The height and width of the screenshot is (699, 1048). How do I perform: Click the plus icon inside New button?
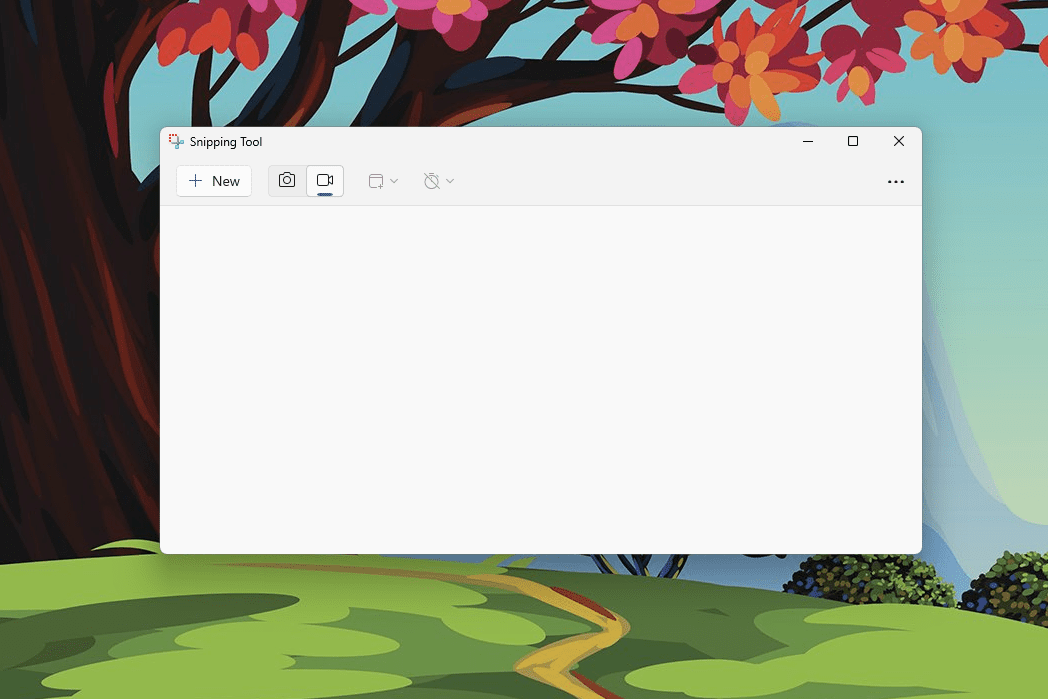point(196,181)
